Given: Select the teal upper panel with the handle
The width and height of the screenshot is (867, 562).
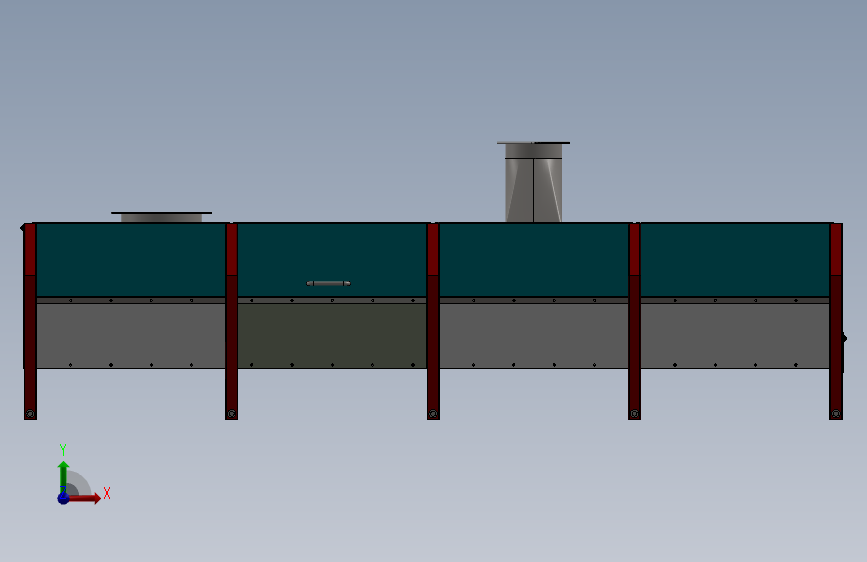Looking at the screenshot, I should [332, 259].
